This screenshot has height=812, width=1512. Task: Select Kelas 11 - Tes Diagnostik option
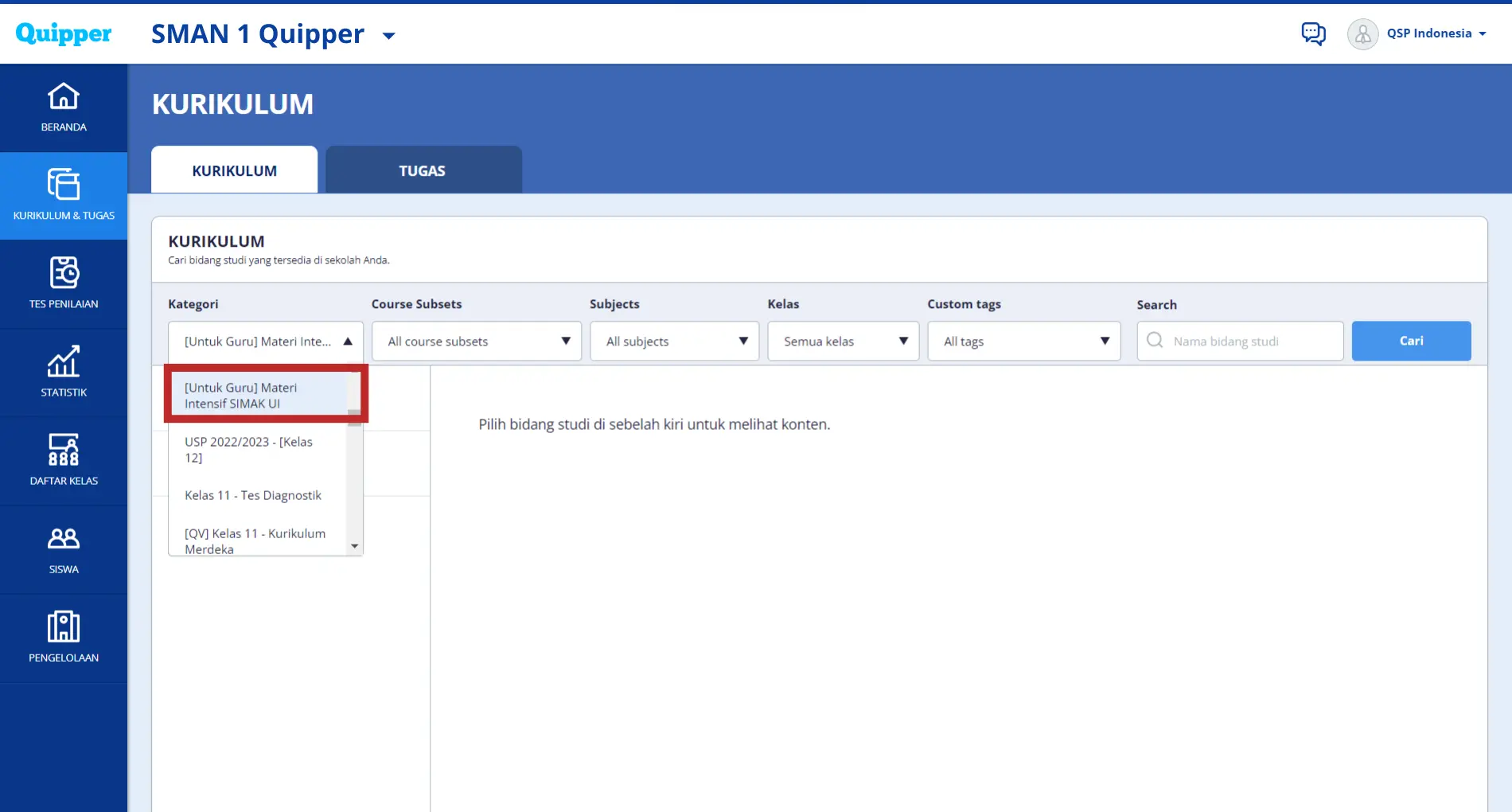pyautogui.click(x=253, y=495)
